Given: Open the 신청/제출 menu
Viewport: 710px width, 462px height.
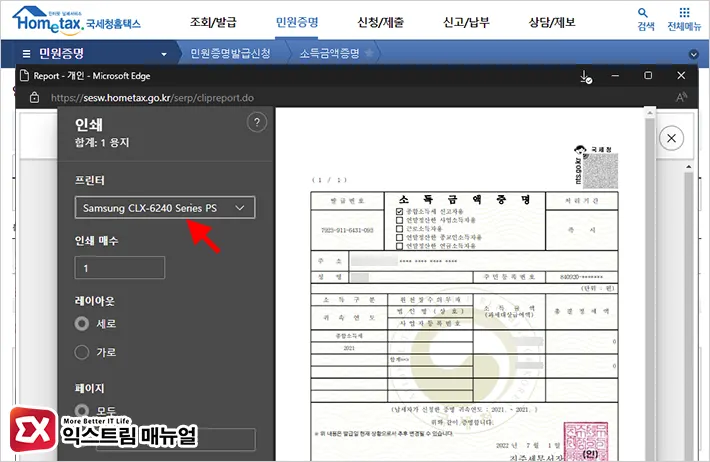Looking at the screenshot, I should click(380, 22).
